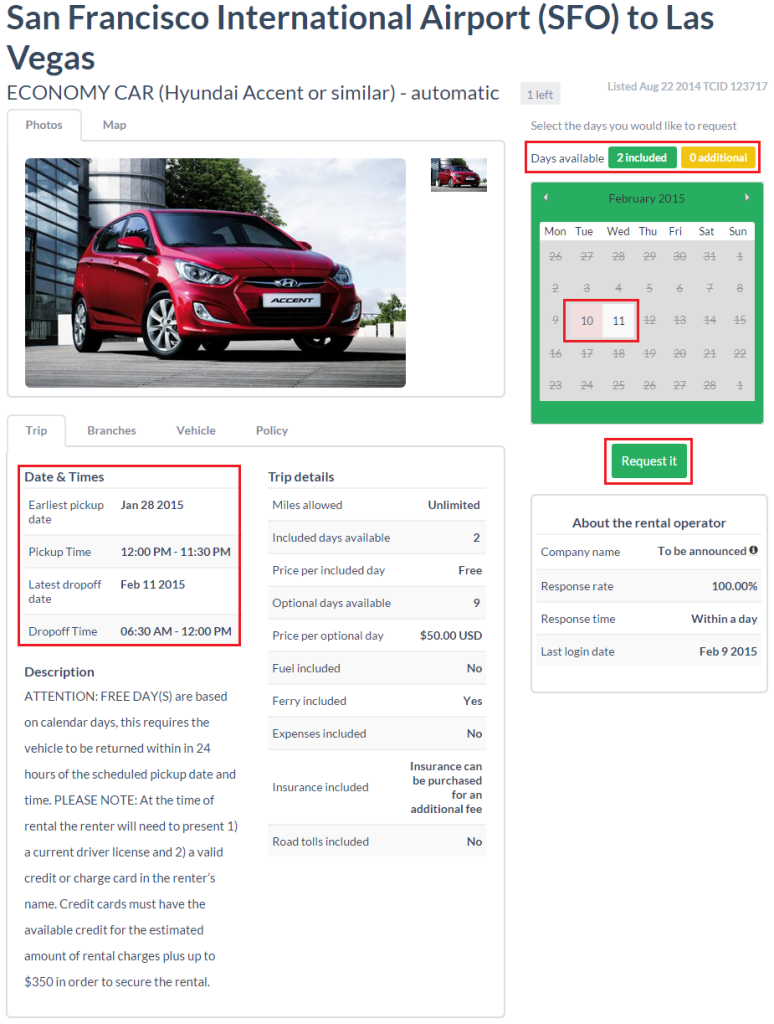Go to previous month in calendar
The width and height of the screenshot is (774, 1024).
545,197
